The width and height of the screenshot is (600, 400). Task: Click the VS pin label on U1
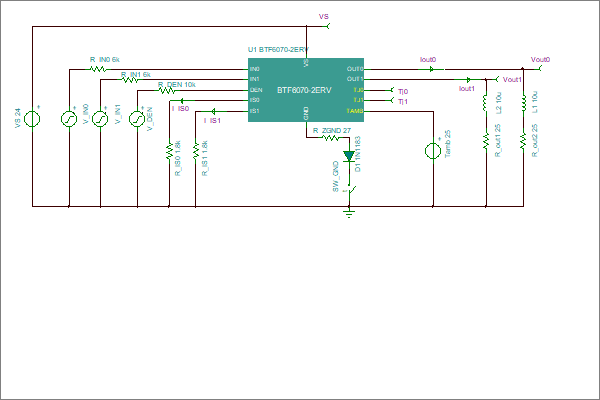pos(306,63)
